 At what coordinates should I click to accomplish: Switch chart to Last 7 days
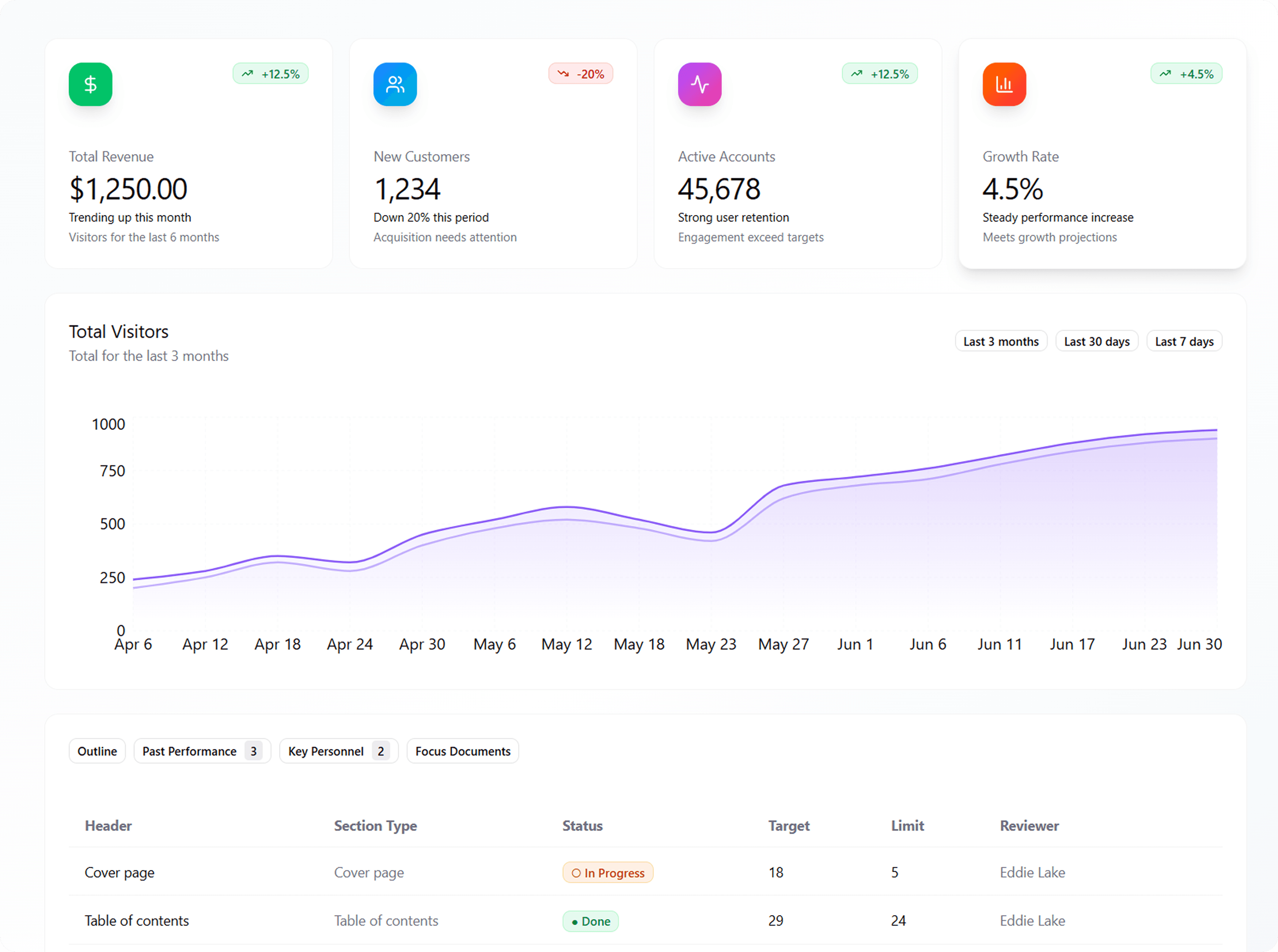click(1184, 341)
